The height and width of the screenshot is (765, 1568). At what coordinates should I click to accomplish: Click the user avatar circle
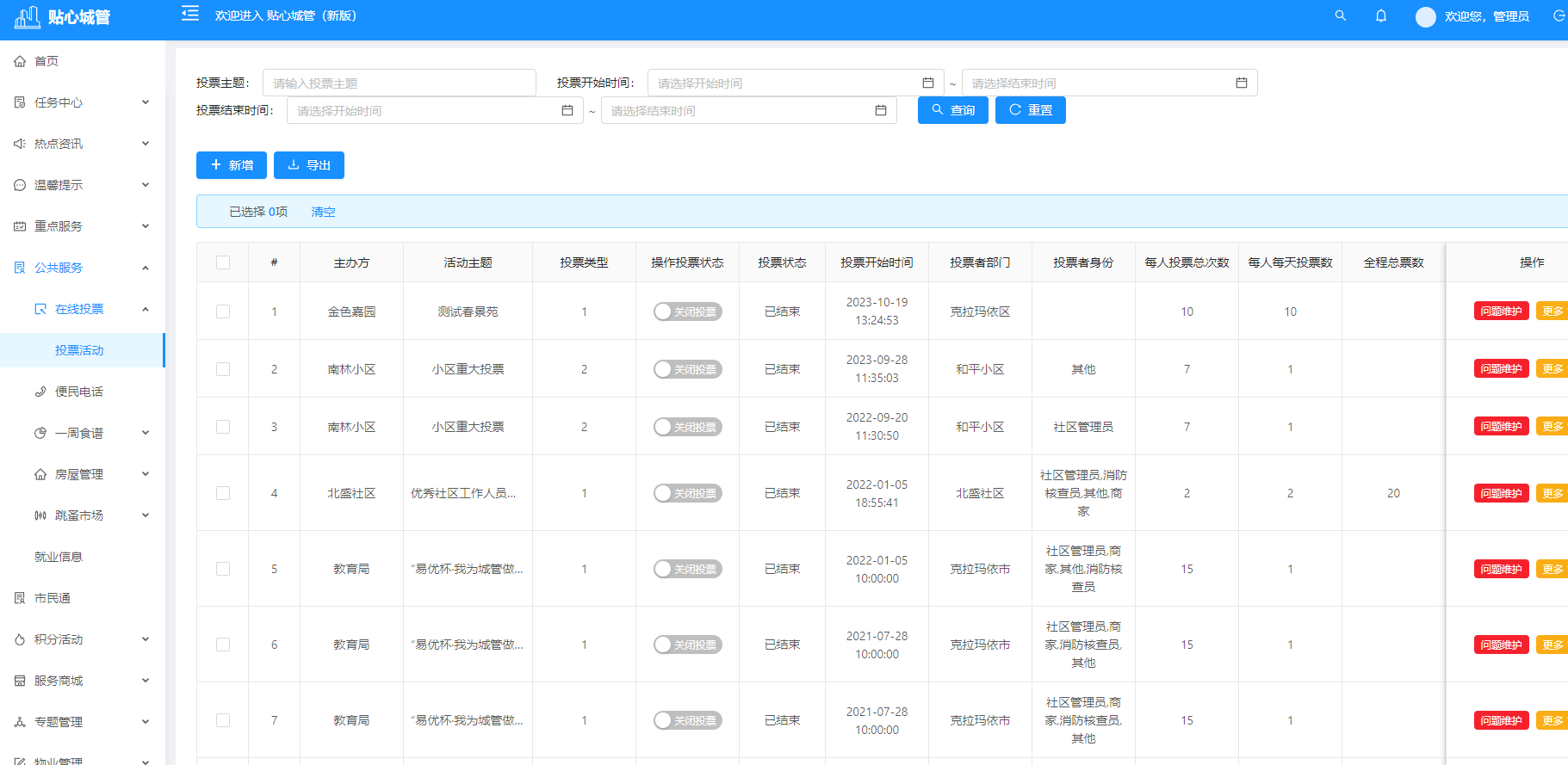click(1426, 16)
